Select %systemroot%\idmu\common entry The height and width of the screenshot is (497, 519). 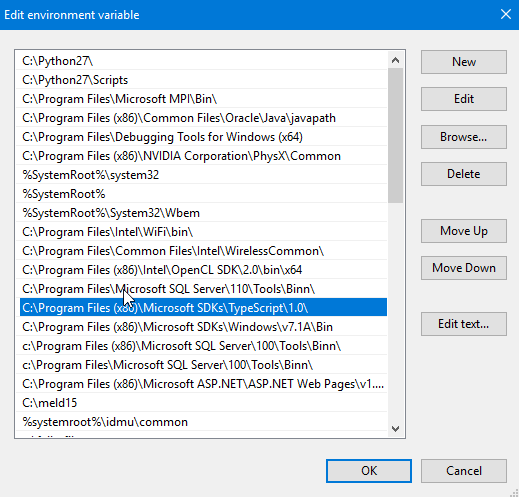click(x=203, y=422)
